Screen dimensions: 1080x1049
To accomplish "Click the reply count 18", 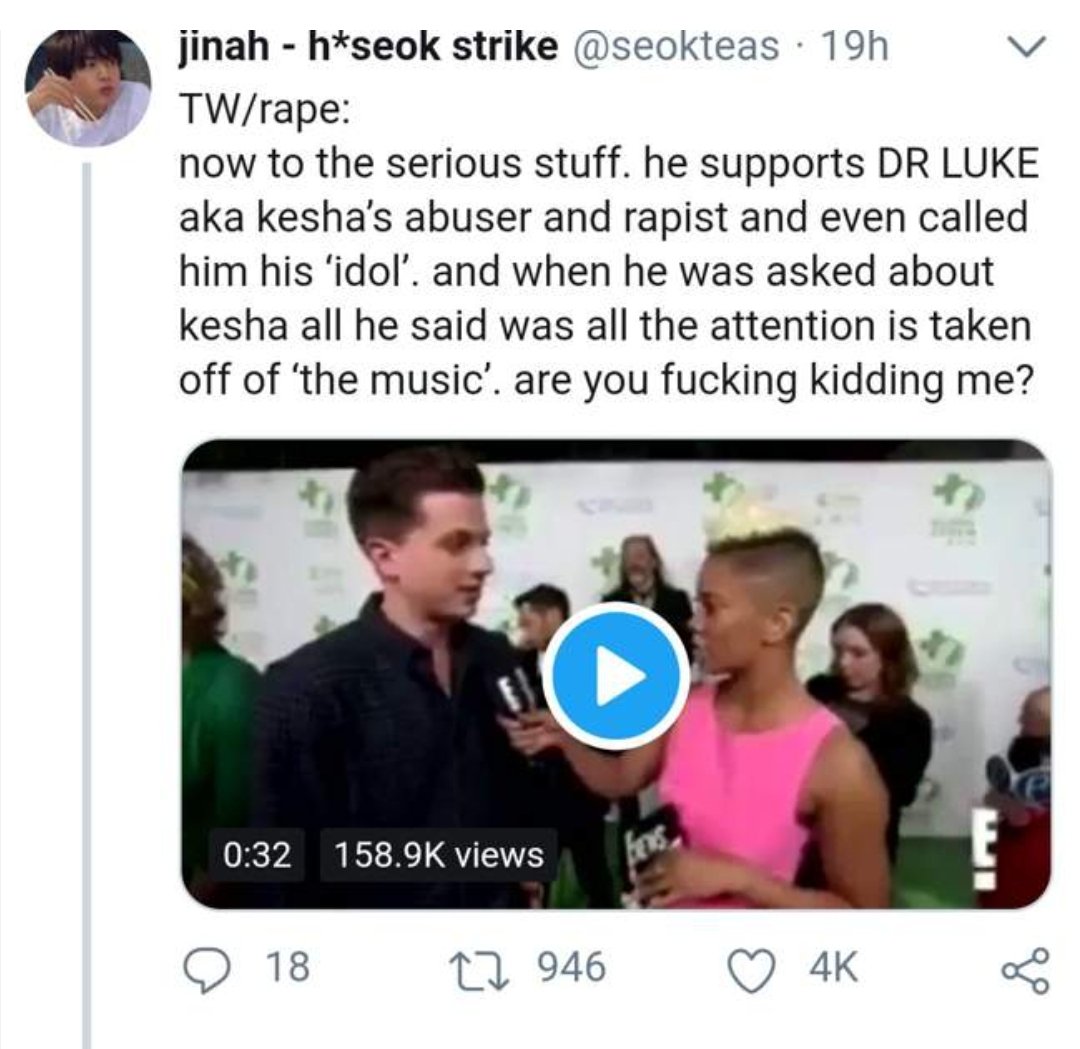I will click(x=289, y=967).
